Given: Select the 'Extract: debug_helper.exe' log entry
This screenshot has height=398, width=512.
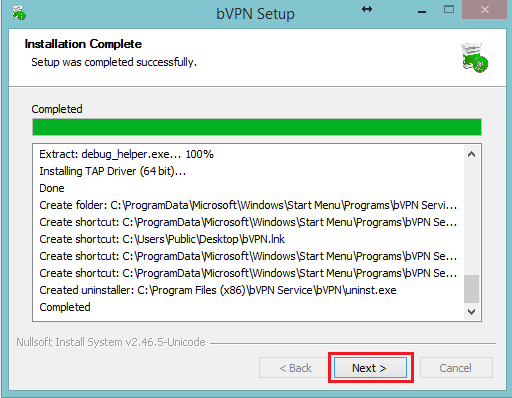Looking at the screenshot, I should [x=126, y=154].
